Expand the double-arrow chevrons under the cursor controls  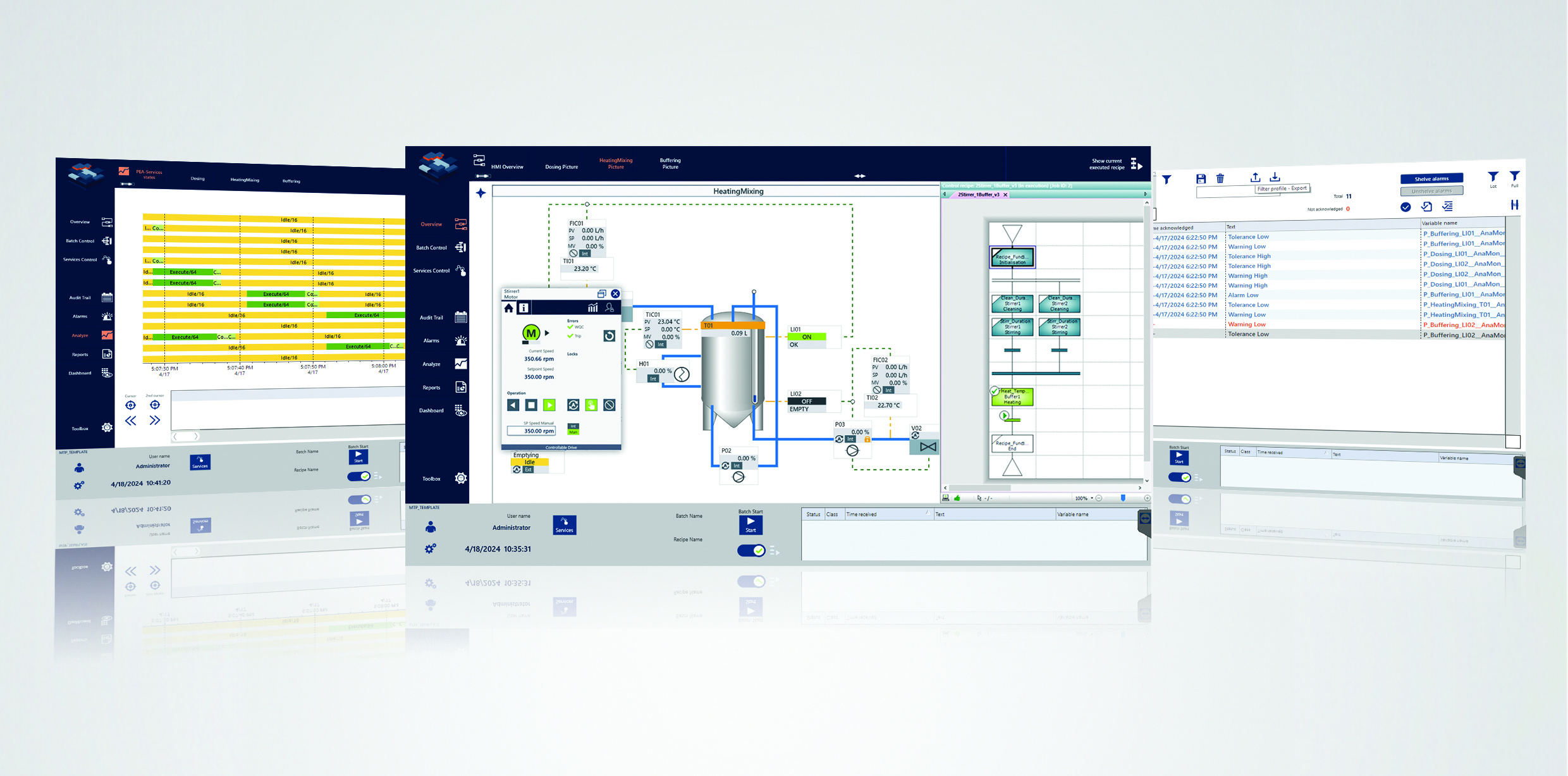click(x=154, y=420)
